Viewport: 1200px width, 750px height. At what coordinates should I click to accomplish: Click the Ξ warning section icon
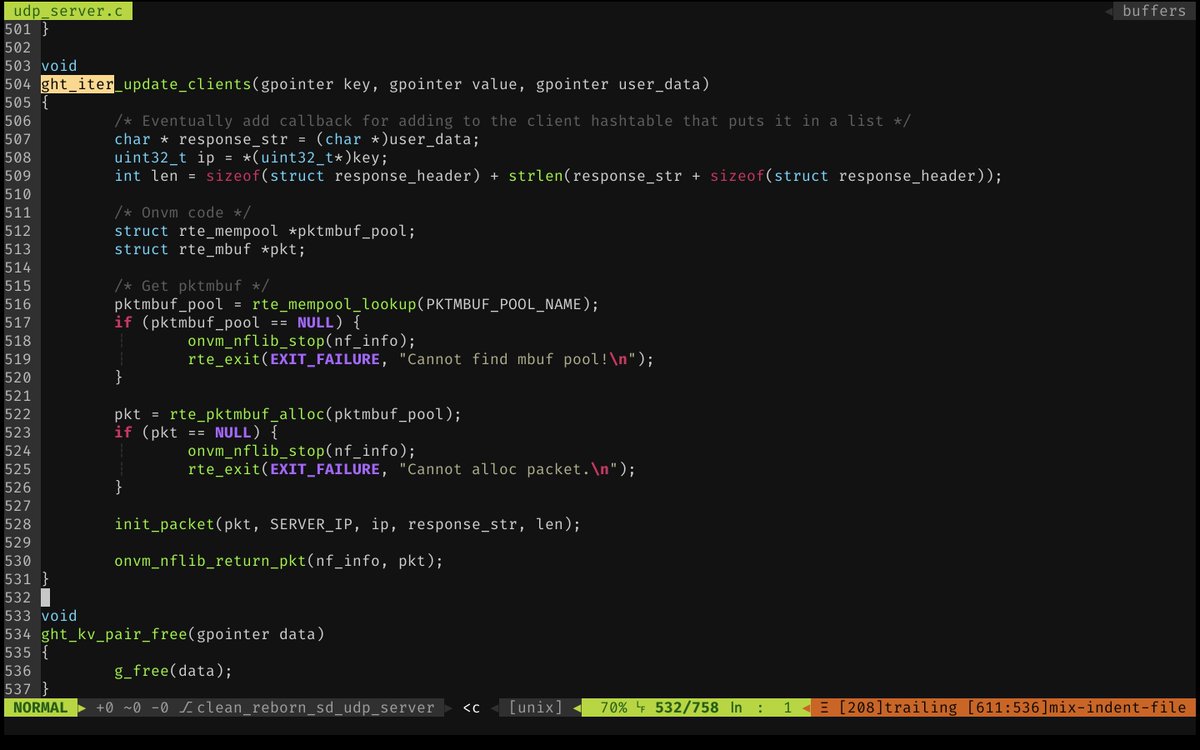(824, 707)
